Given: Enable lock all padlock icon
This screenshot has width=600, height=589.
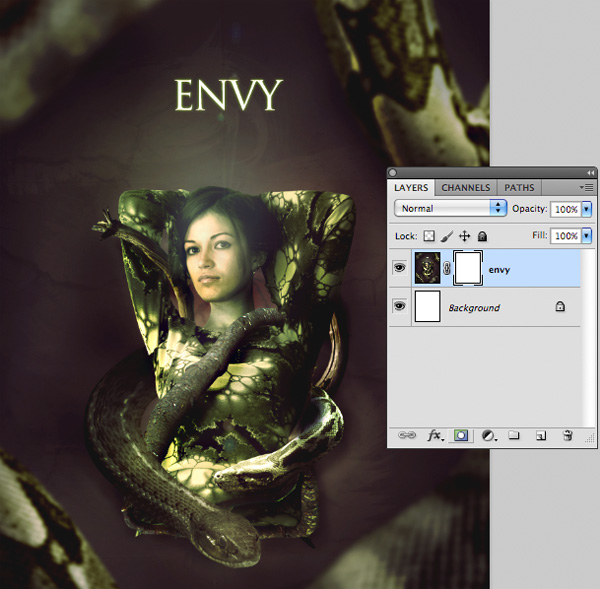Looking at the screenshot, I should [482, 236].
